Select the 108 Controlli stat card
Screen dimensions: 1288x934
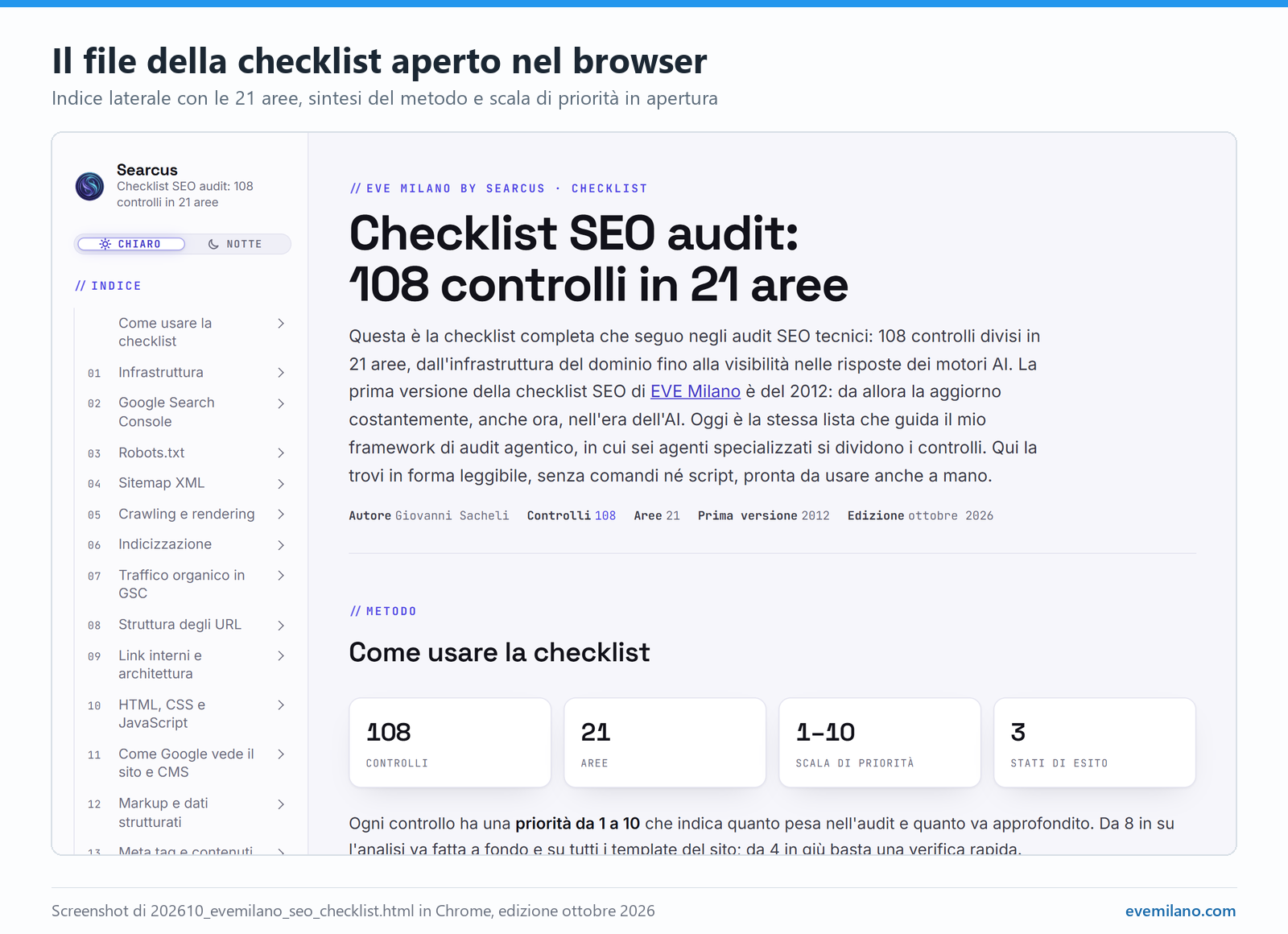tap(450, 742)
